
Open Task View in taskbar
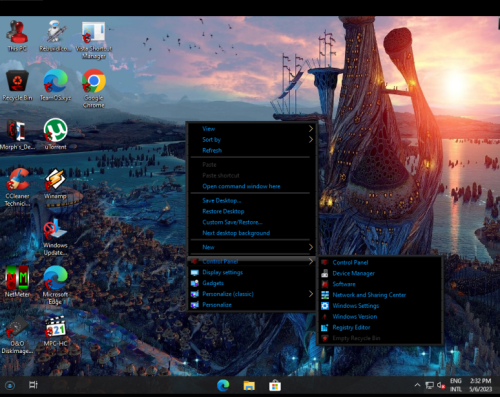point(33,385)
